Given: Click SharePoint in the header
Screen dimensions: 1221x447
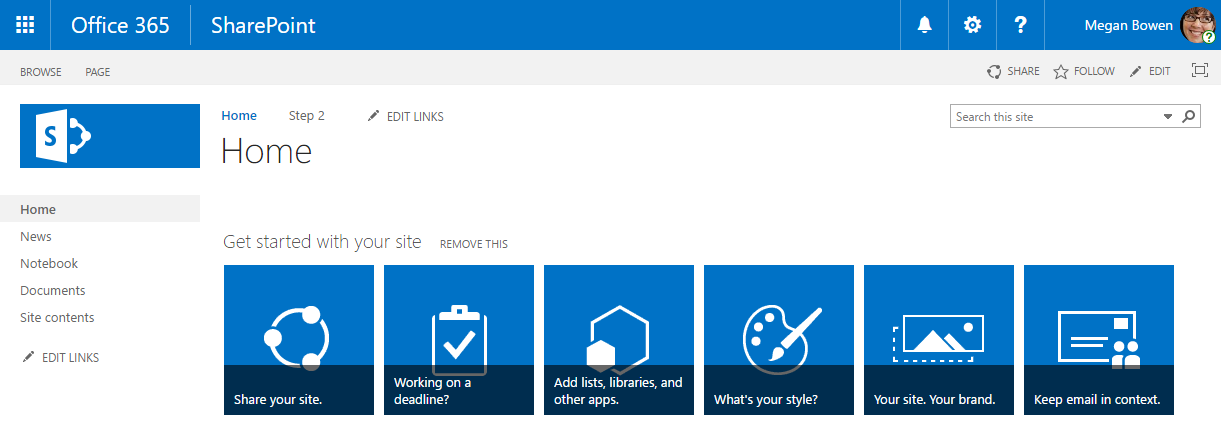Looking at the screenshot, I should [263, 25].
